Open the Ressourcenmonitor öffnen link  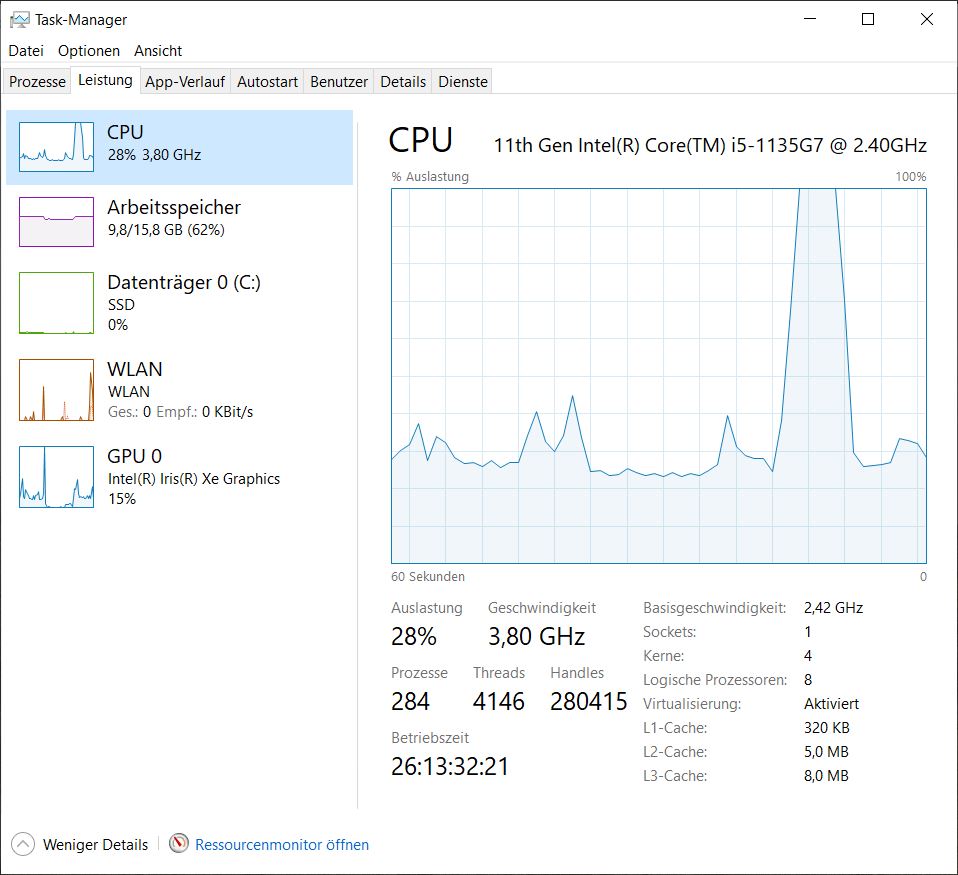click(282, 844)
